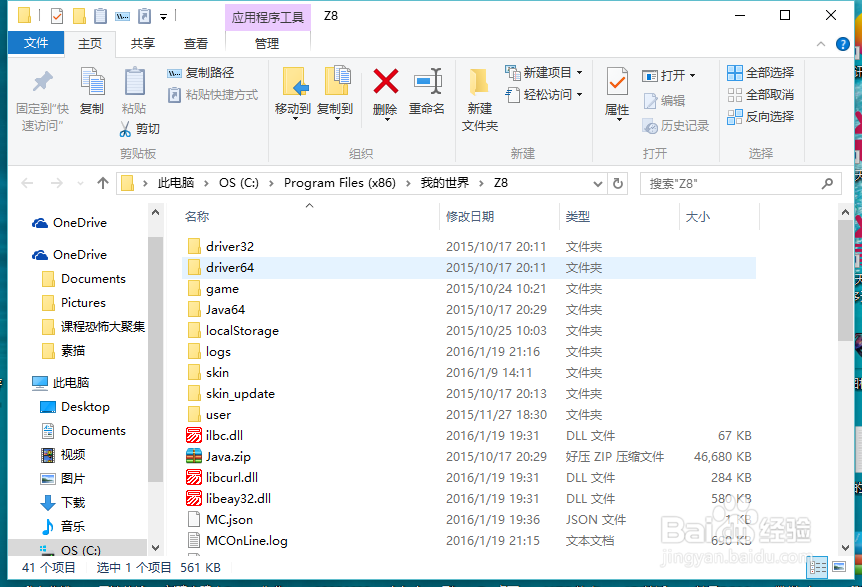Screen dimensions: 862x587
Task: Click Cut scissors icon
Action: 125,129
